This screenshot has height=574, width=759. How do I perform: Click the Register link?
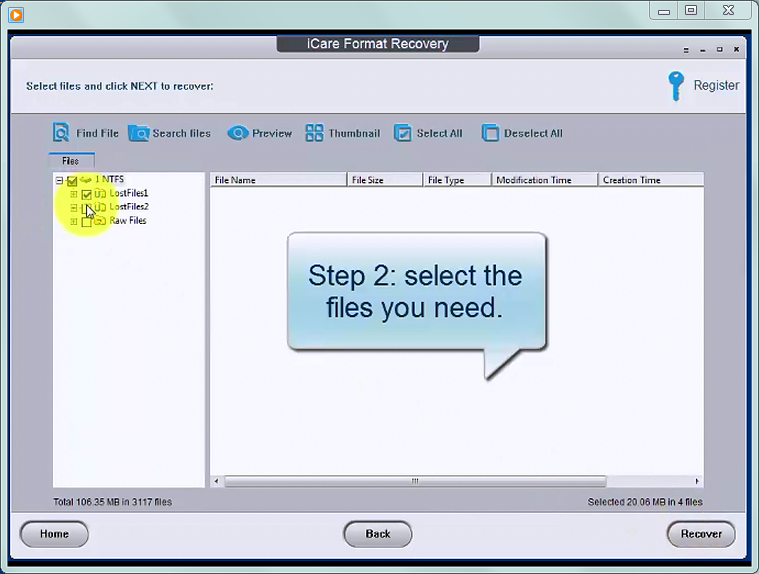(716, 86)
